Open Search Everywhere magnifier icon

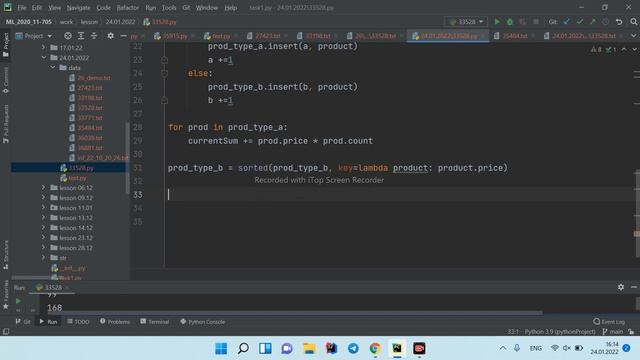[x=633, y=22]
